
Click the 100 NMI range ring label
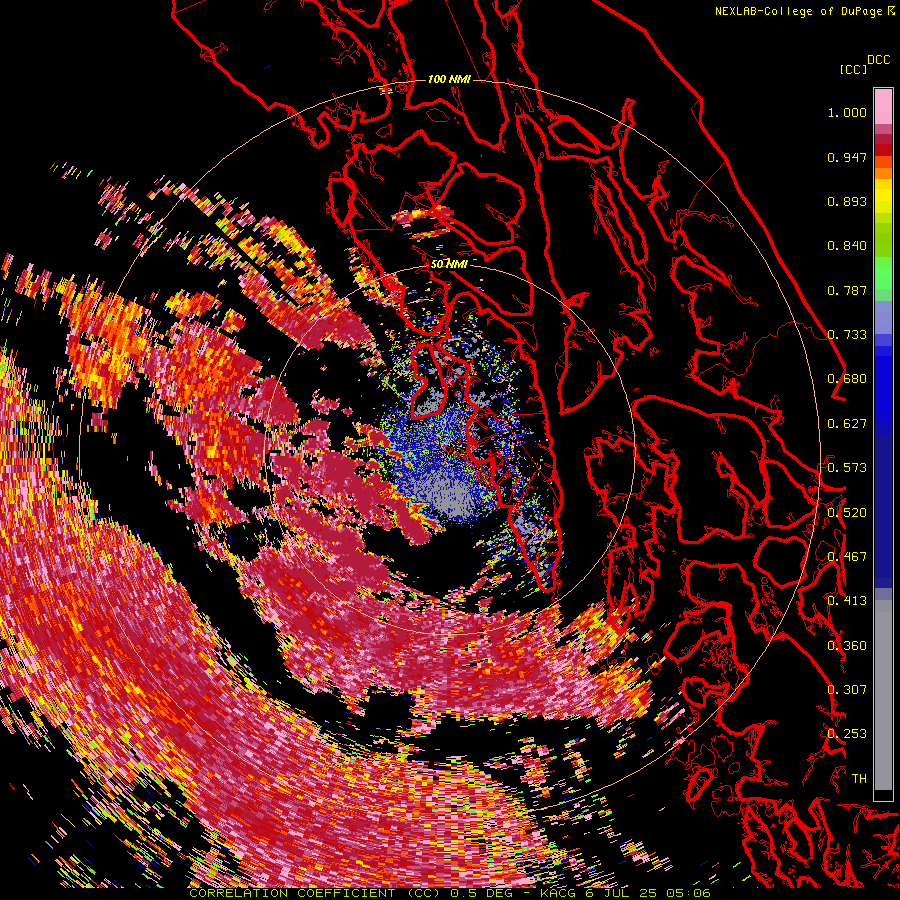click(449, 79)
